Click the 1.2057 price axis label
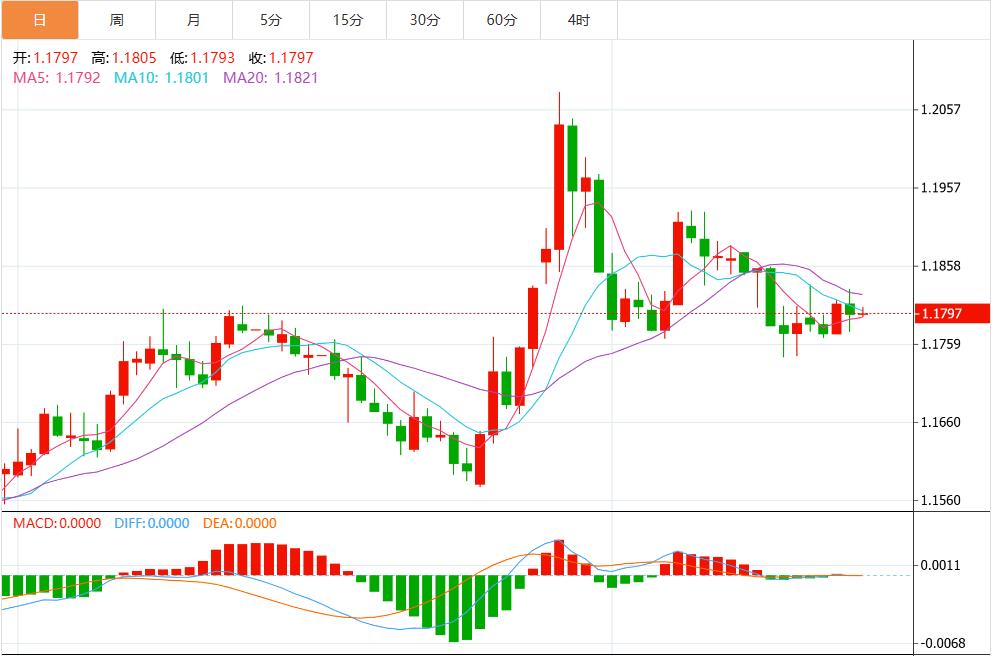 [939, 109]
